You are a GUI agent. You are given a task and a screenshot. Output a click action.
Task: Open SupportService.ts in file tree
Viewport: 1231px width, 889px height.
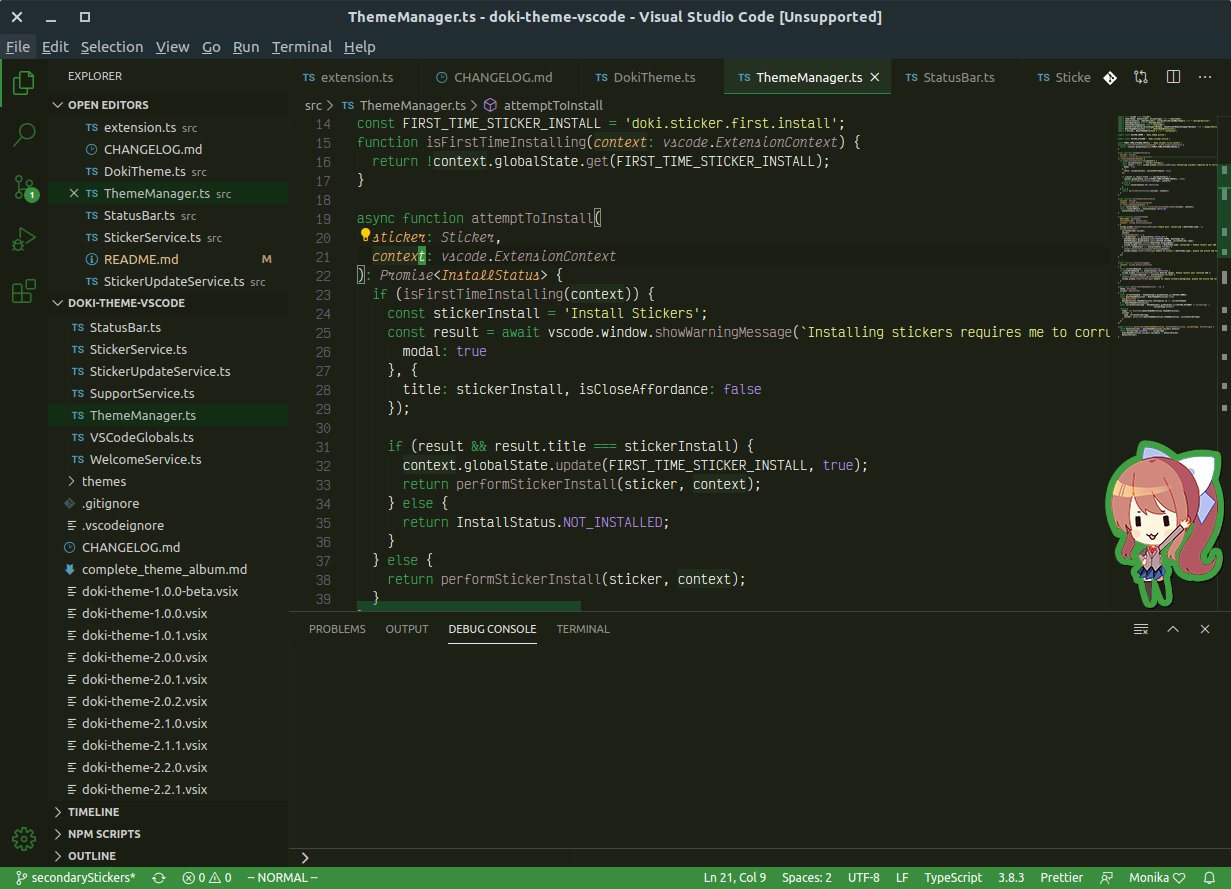point(168,393)
